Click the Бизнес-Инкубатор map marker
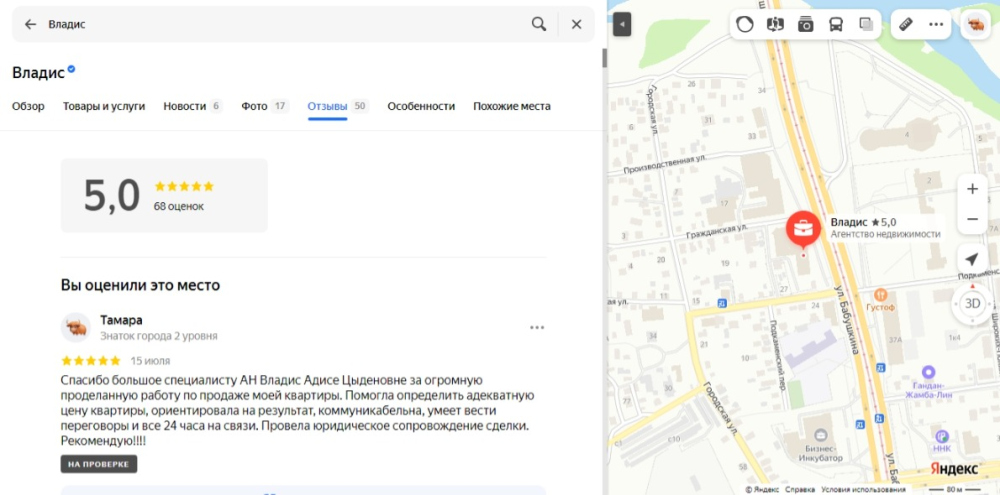1000x495 pixels. coord(821,436)
